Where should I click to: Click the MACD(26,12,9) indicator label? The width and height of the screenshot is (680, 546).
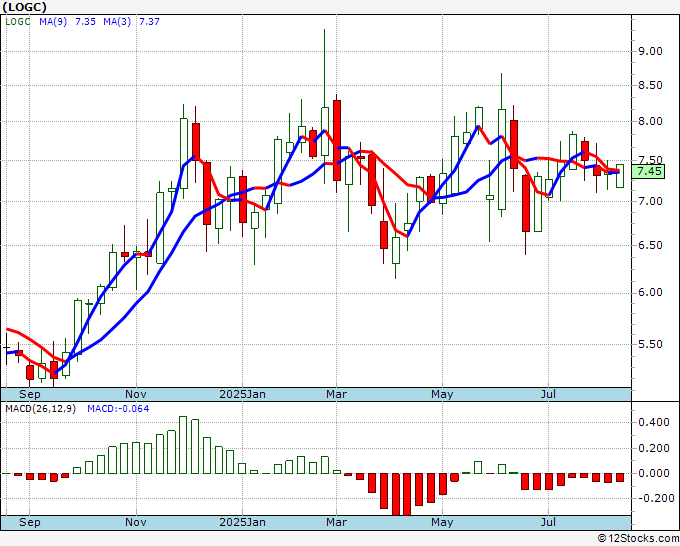[x=40, y=409]
